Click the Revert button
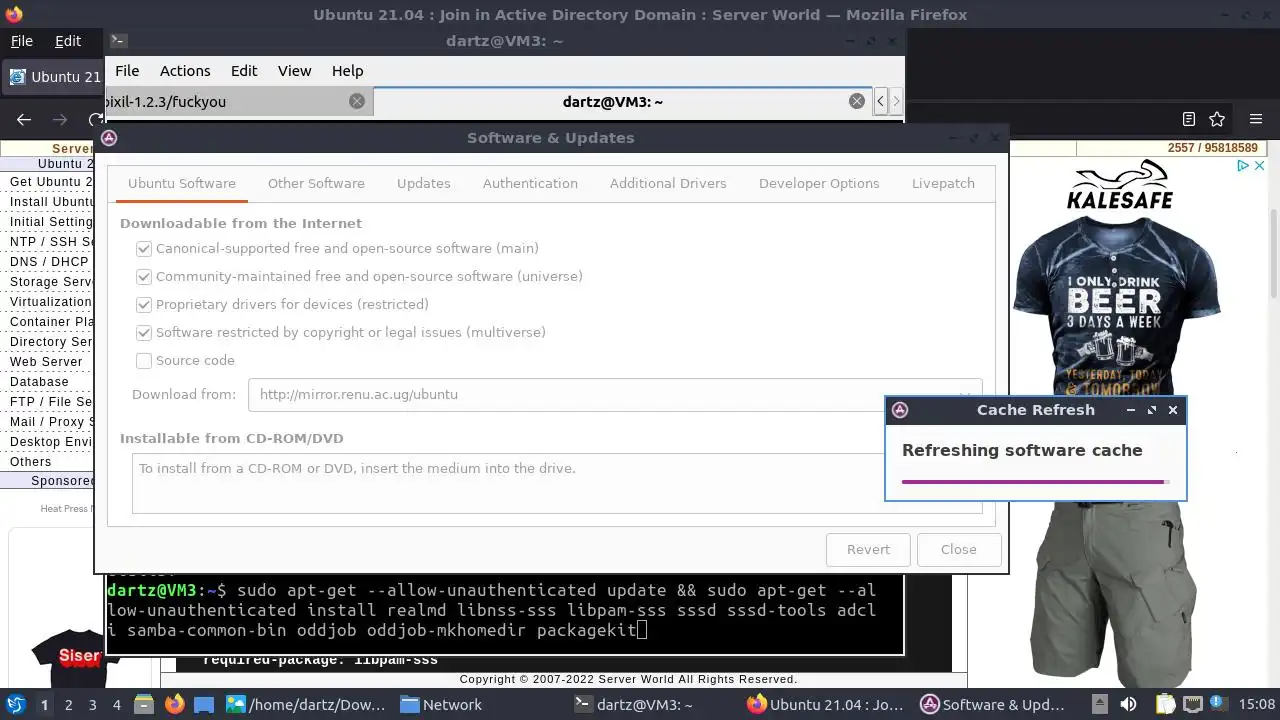Viewport: 1280px width, 720px height. (868, 549)
